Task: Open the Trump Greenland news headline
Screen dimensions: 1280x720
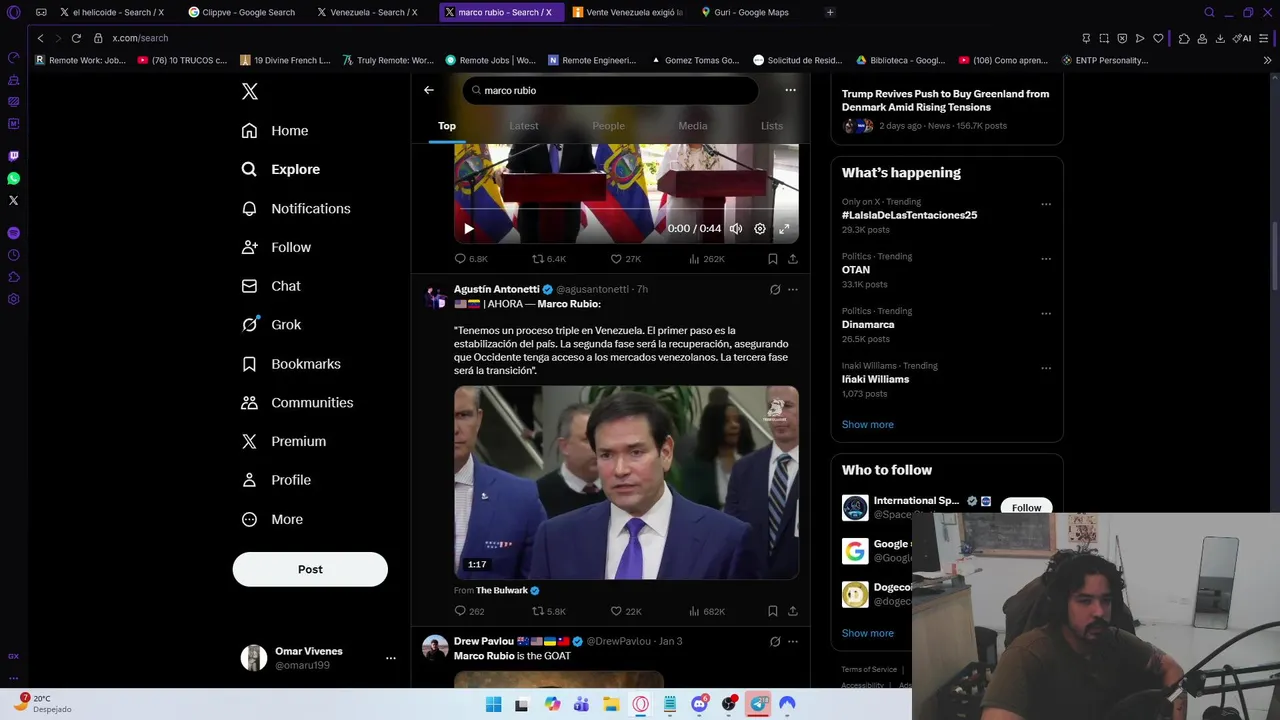Action: 945,101
